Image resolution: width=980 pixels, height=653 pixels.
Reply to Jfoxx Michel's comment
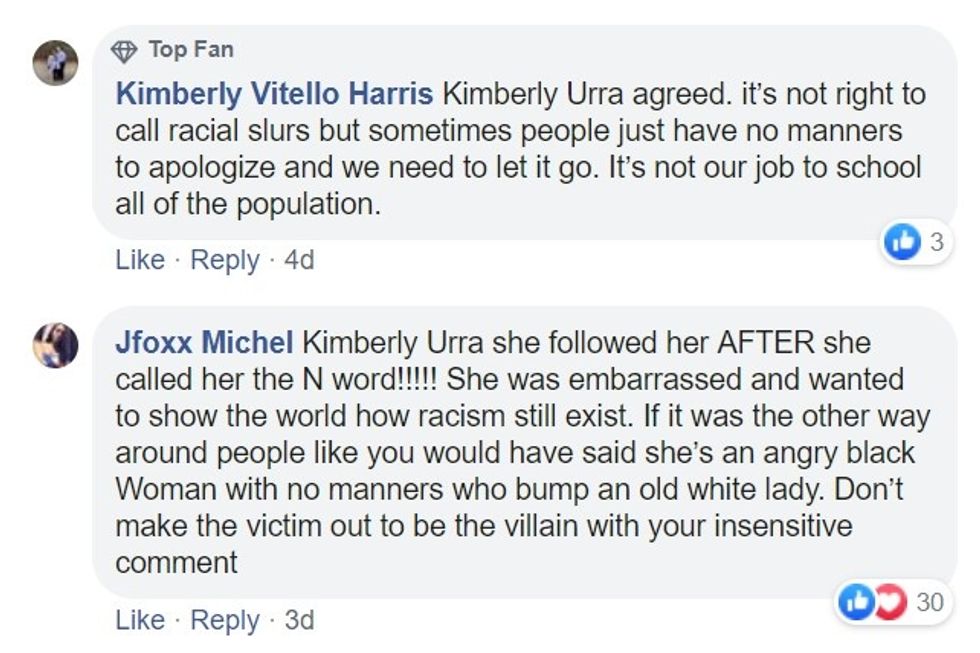(x=225, y=620)
